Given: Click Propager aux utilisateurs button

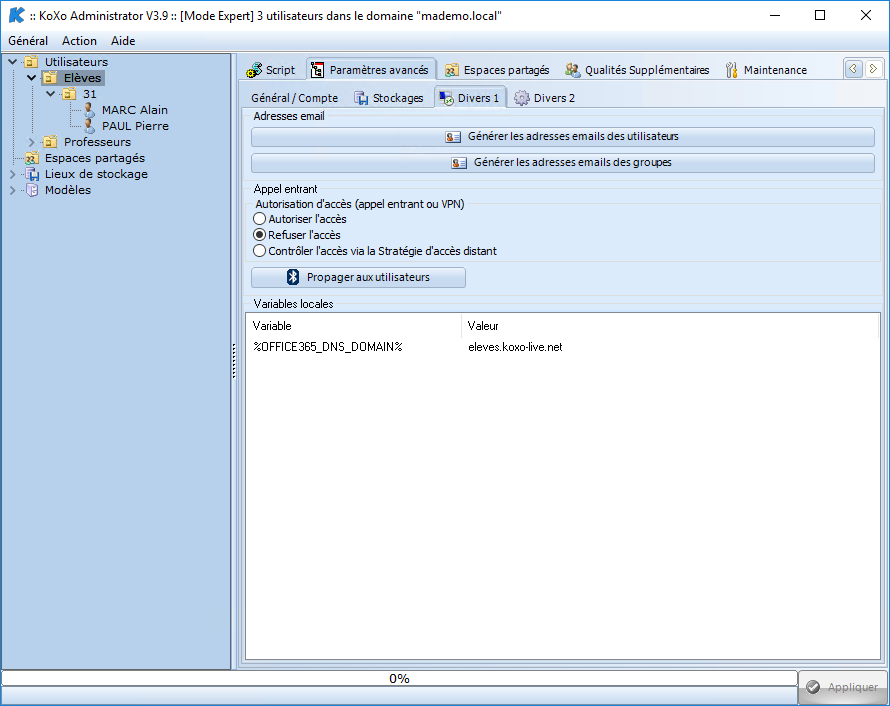Looking at the screenshot, I should (x=358, y=277).
